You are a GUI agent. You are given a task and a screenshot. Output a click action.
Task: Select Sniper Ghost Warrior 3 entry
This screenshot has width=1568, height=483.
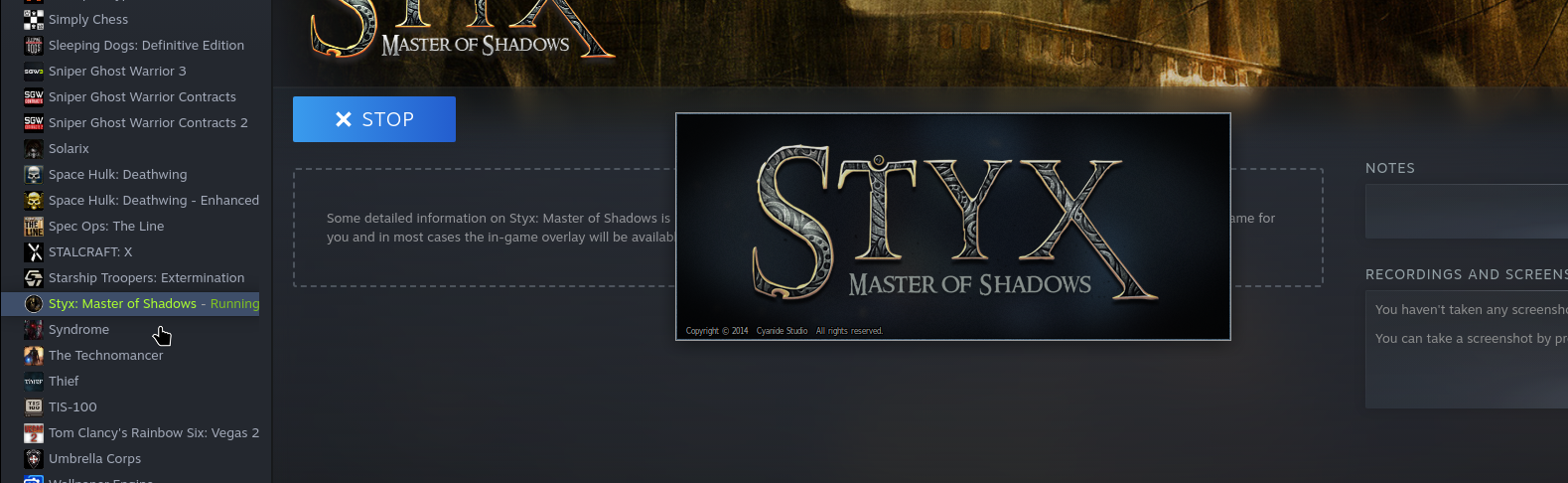click(x=130, y=71)
